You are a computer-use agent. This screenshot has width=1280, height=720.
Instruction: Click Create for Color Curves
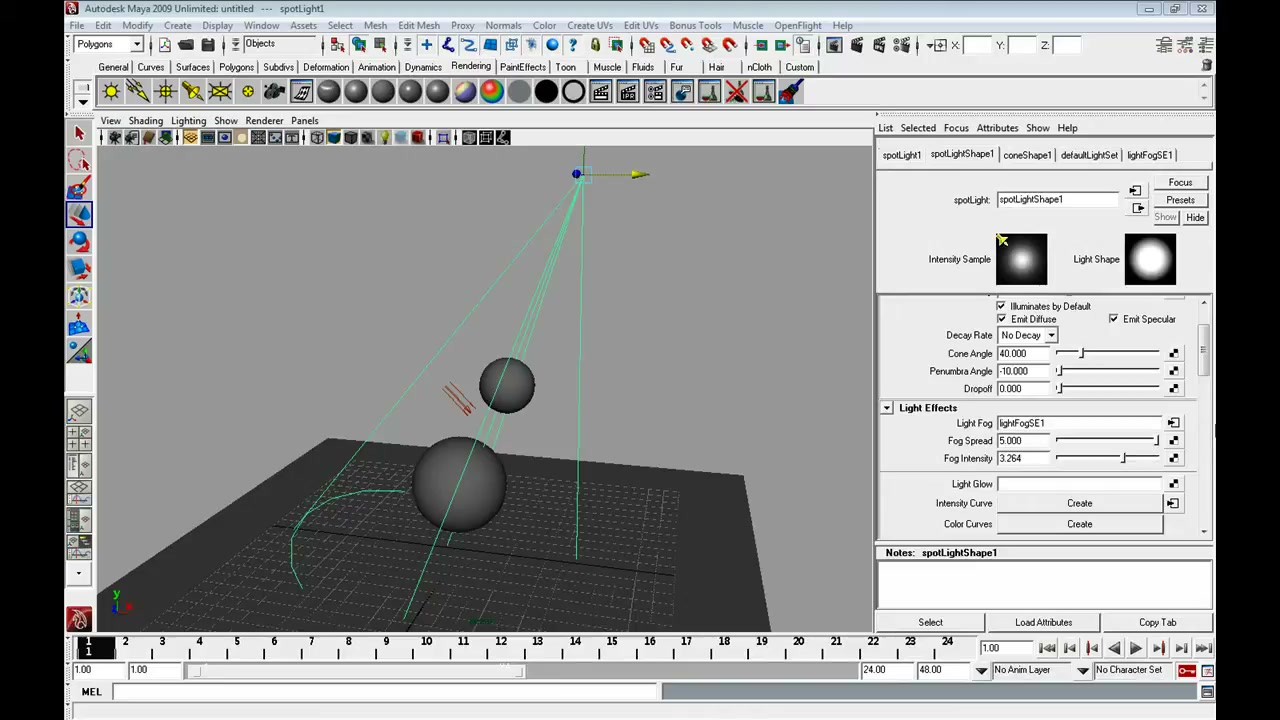tap(1079, 524)
